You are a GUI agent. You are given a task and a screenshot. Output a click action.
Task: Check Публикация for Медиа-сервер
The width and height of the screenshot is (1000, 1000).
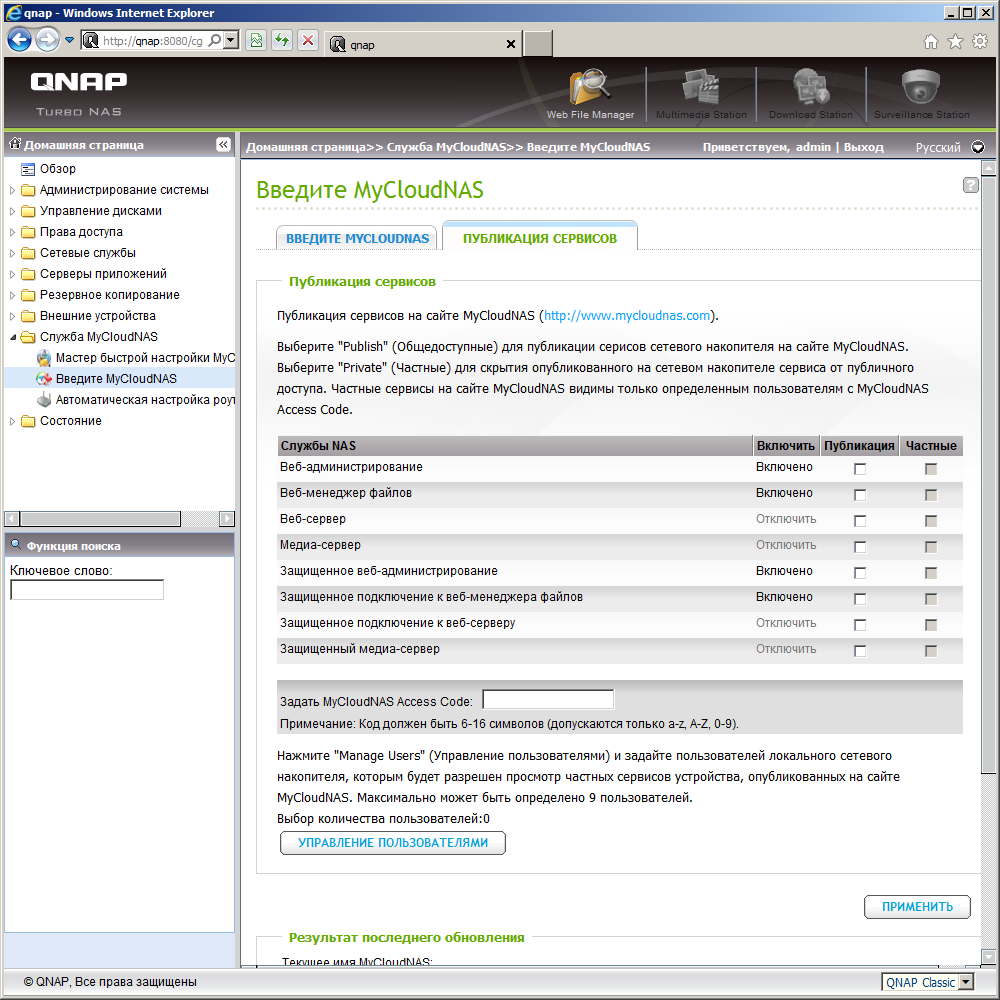click(x=860, y=547)
